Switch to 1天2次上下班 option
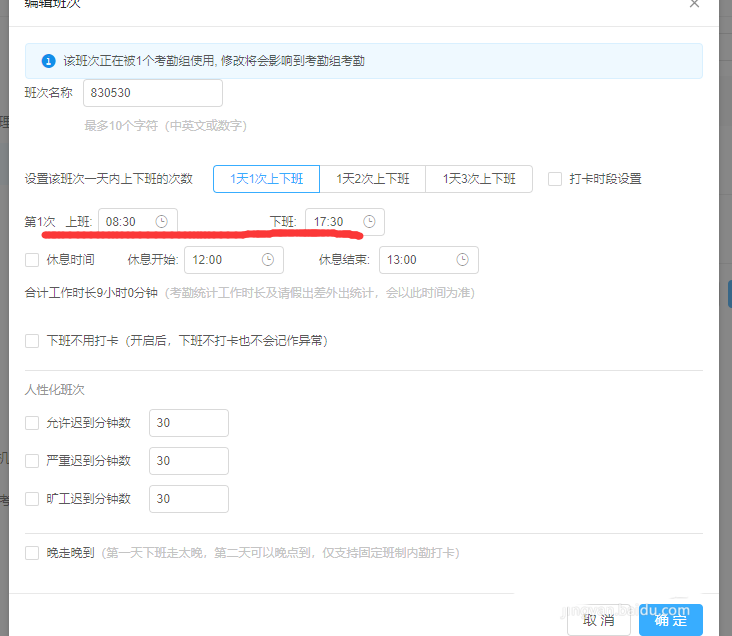The height and width of the screenshot is (636, 732). (372, 179)
